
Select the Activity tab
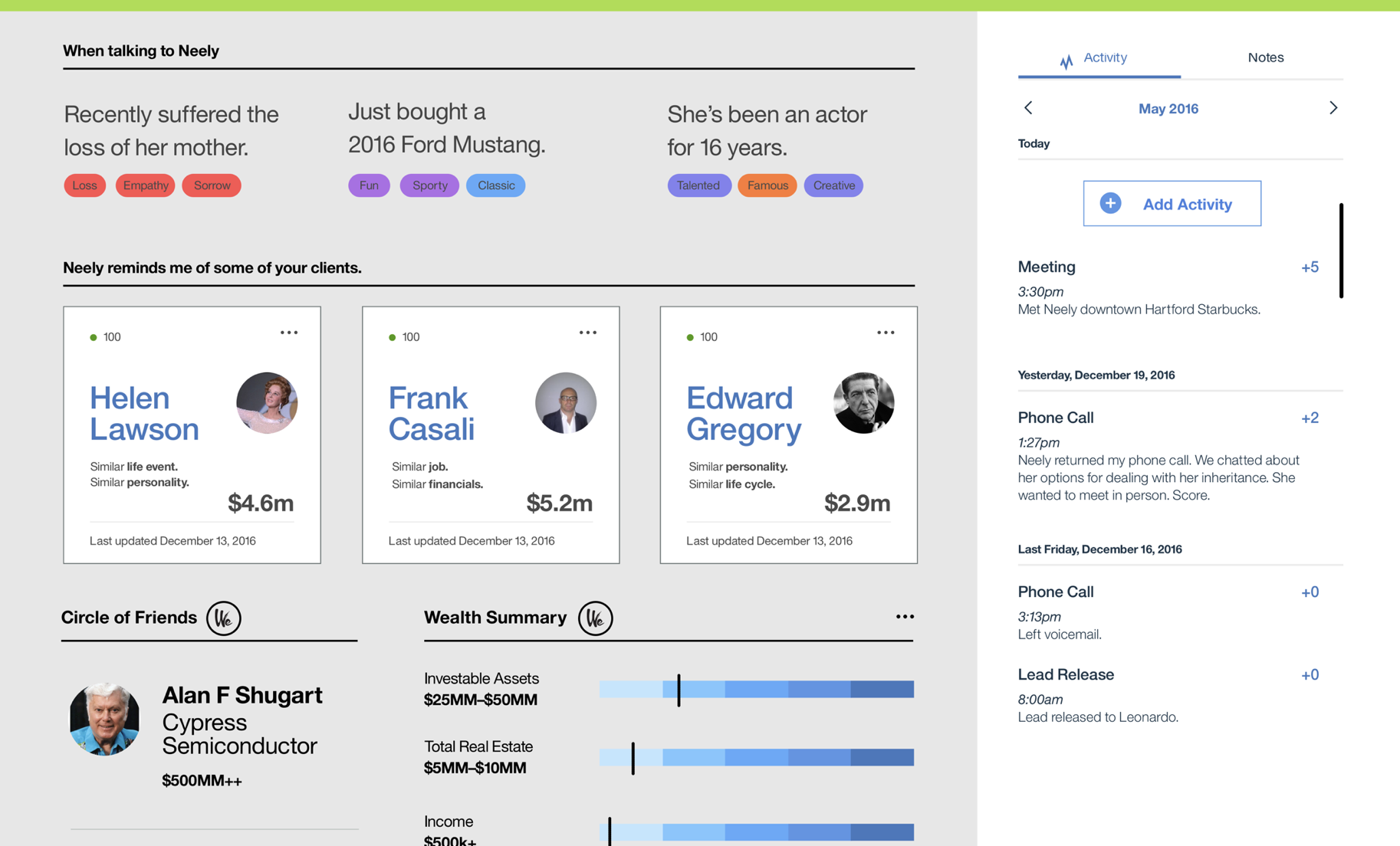(x=1104, y=57)
